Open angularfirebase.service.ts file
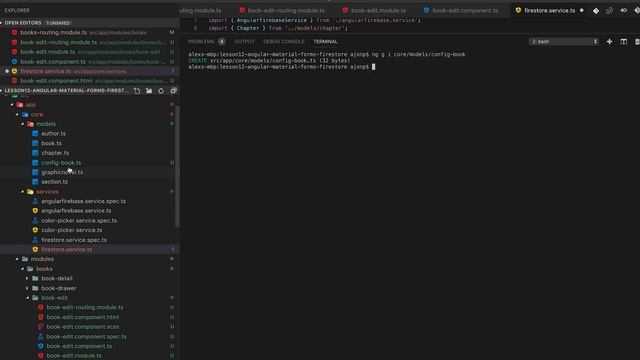The width and height of the screenshot is (640, 360). coord(76,211)
